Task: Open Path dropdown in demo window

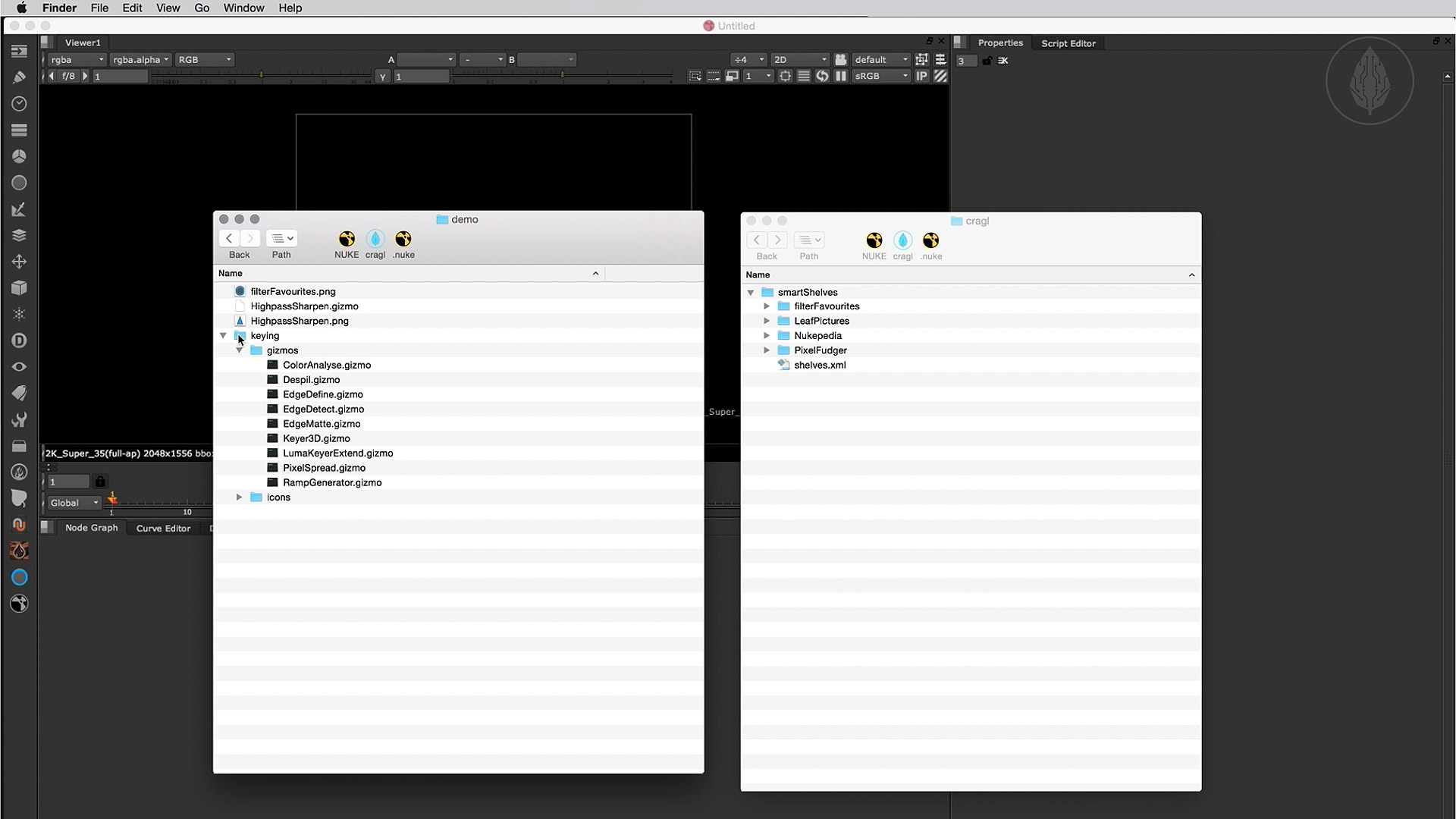Action: (281, 238)
